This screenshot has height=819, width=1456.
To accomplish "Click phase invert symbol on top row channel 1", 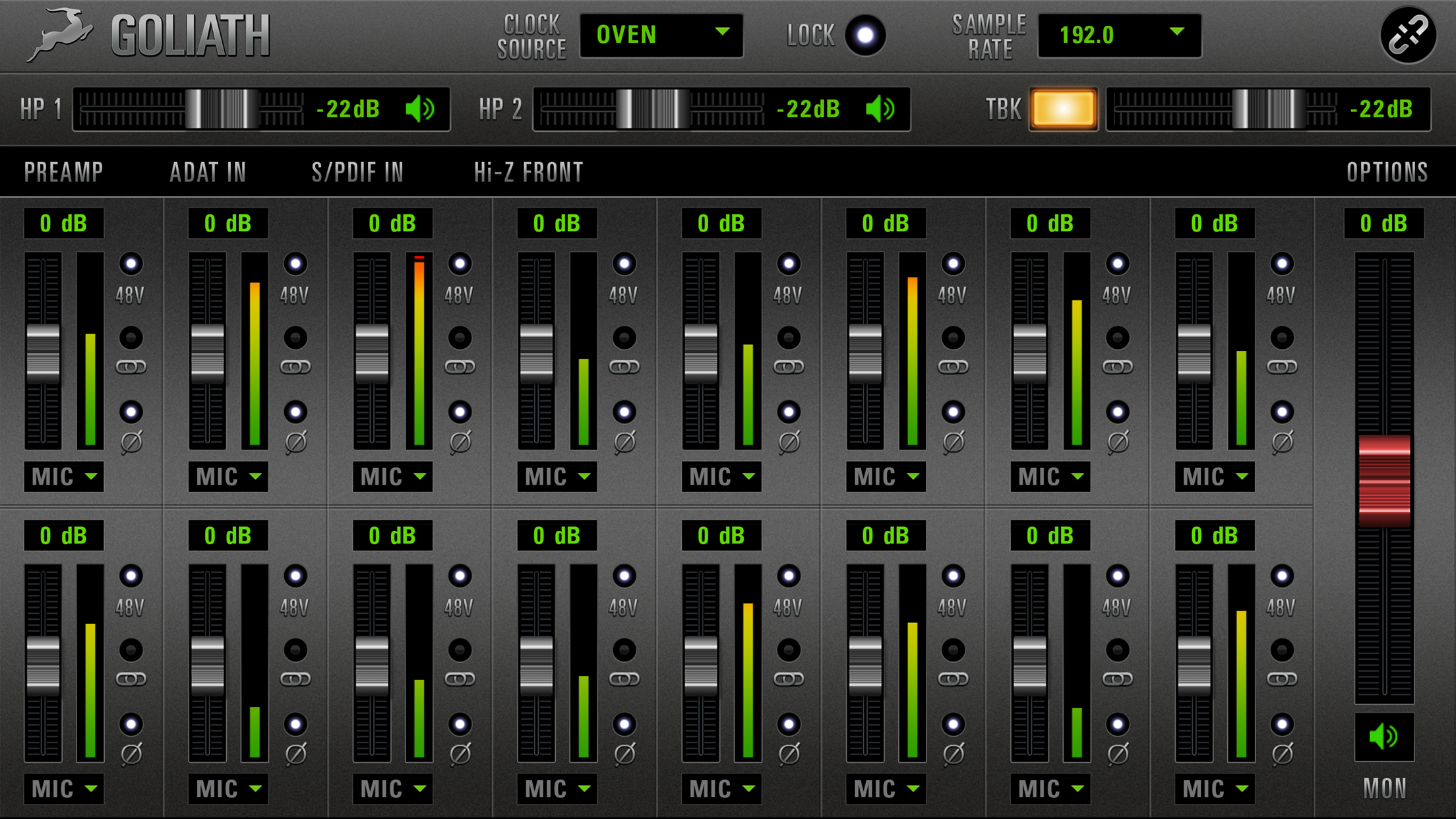I will point(131,442).
